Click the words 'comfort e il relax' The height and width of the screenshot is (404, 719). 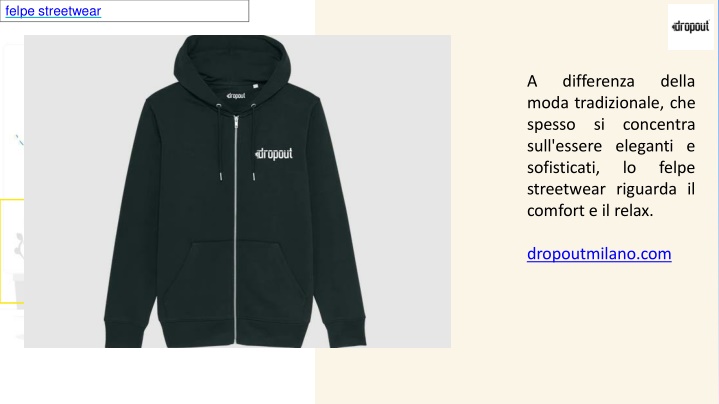[588, 211]
